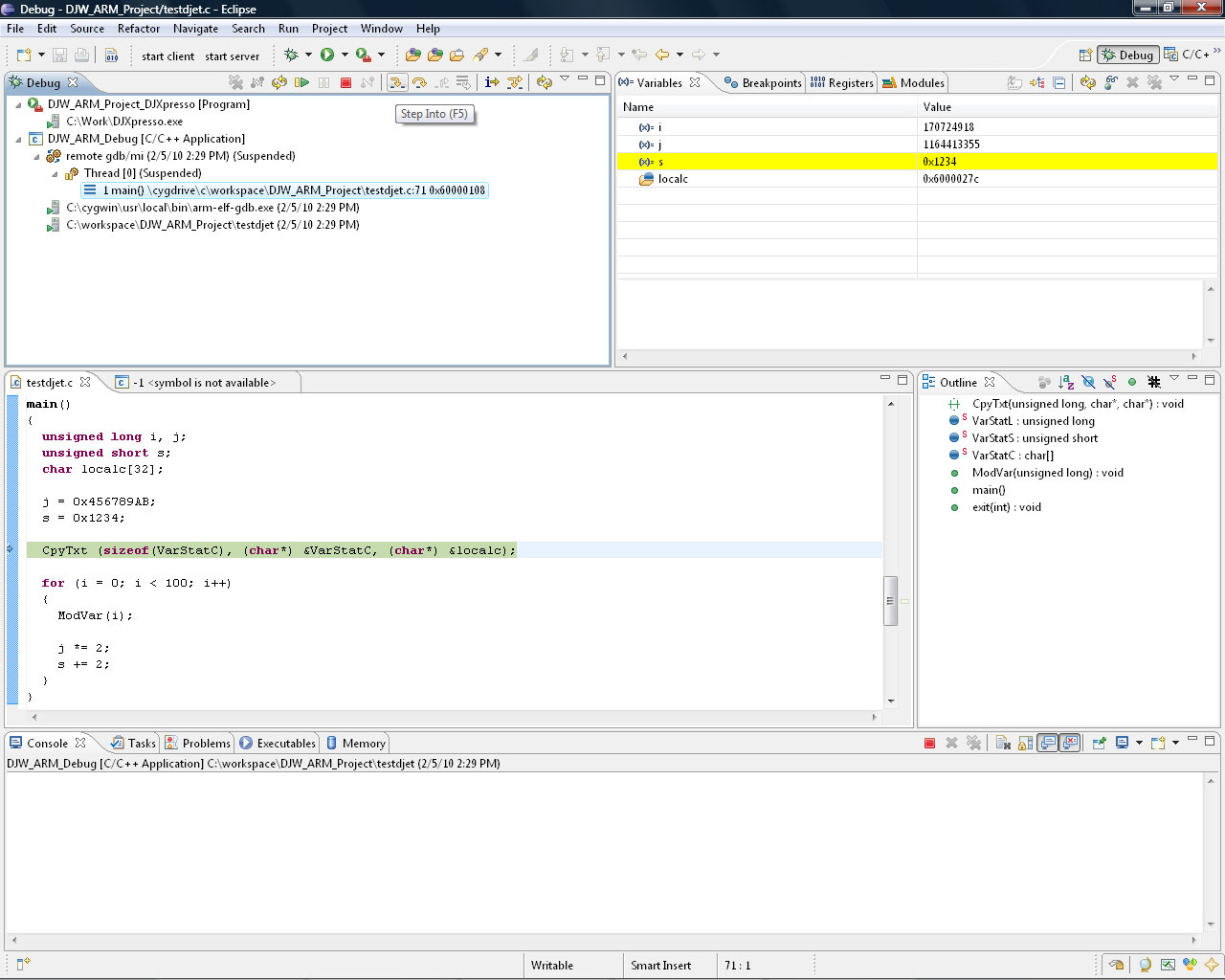Click the Step Into debug icon
The height and width of the screenshot is (980, 1225).
(396, 83)
